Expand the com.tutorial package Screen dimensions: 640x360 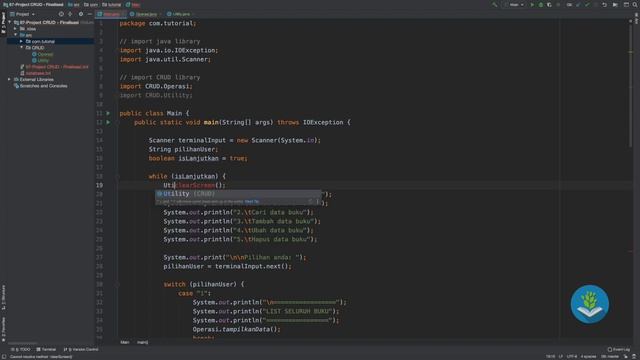tap(21, 41)
